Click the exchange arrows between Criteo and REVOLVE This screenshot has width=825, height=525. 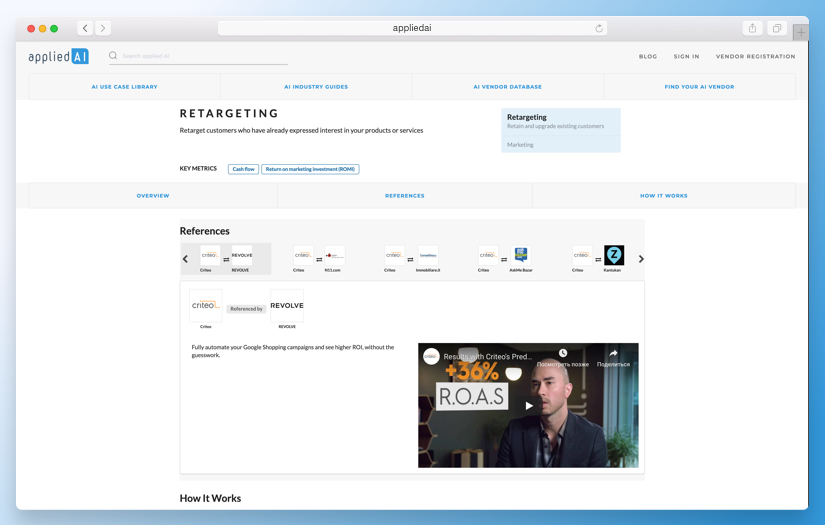(226, 259)
